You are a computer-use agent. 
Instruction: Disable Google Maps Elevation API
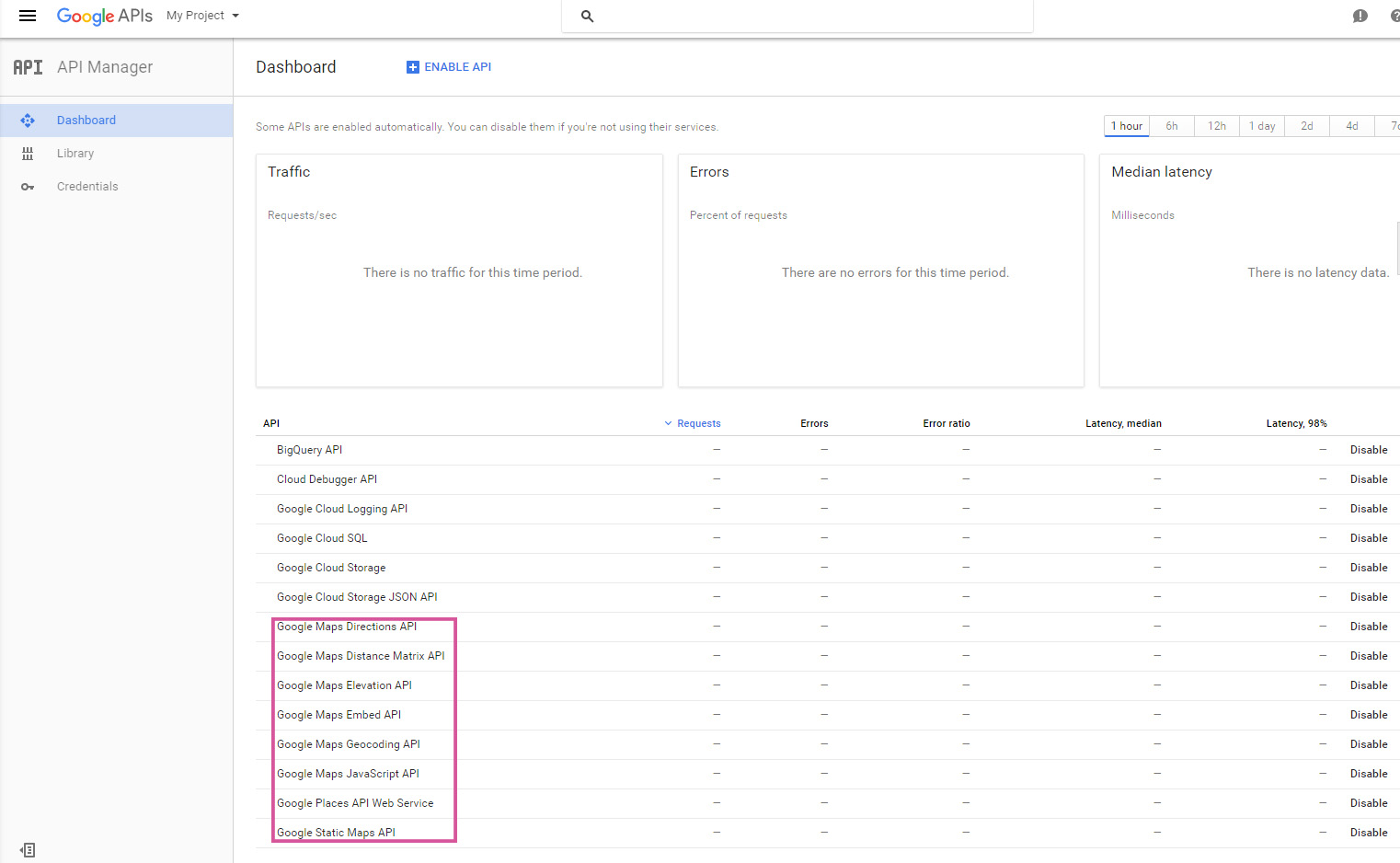click(x=1369, y=685)
